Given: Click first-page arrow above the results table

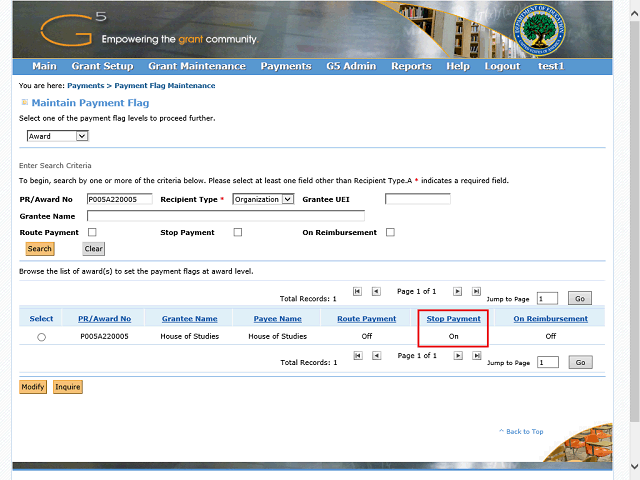Looking at the screenshot, I should [357, 291].
